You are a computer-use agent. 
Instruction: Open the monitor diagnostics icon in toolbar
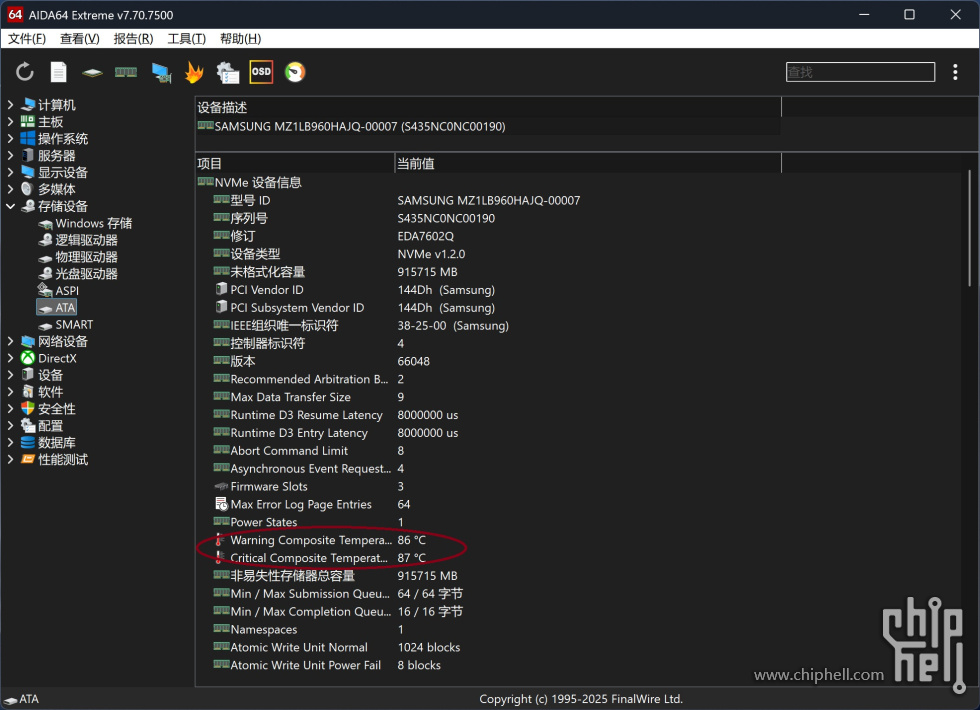pos(161,73)
